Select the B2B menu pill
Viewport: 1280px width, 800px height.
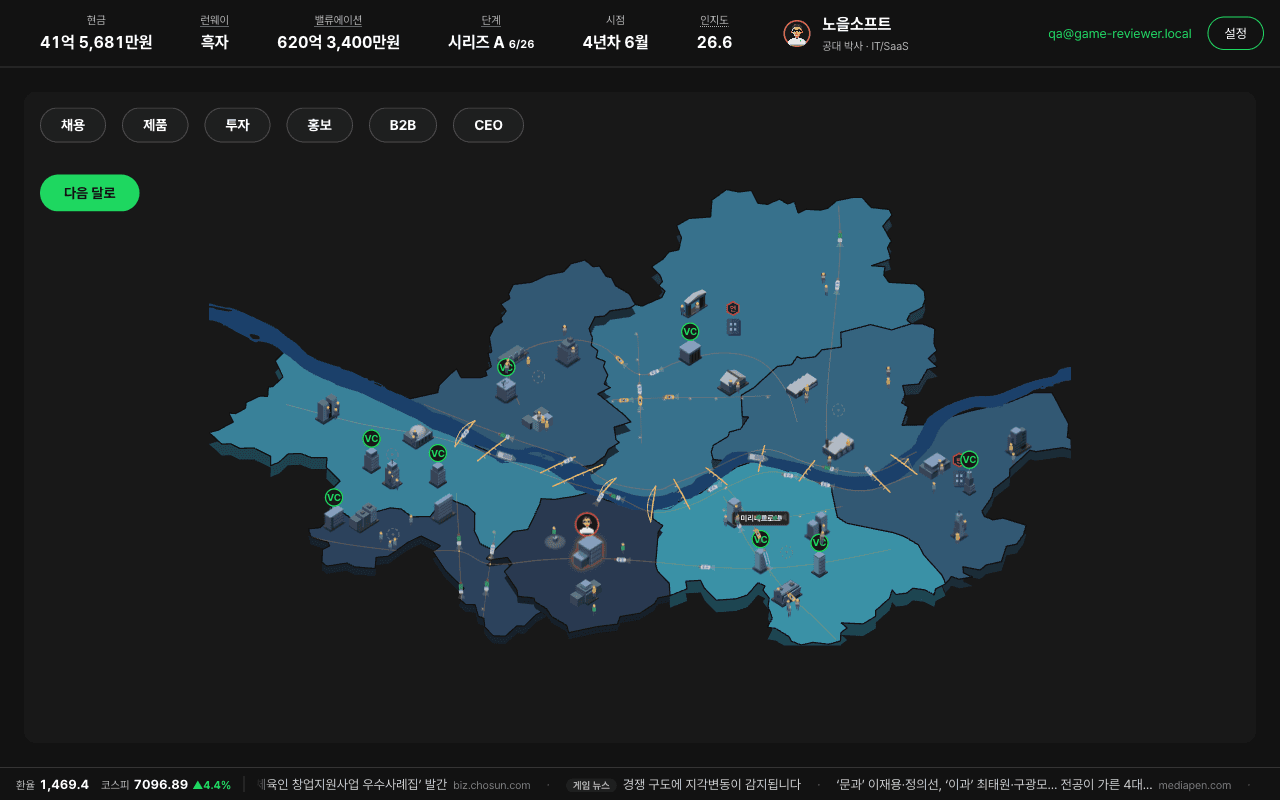point(403,125)
